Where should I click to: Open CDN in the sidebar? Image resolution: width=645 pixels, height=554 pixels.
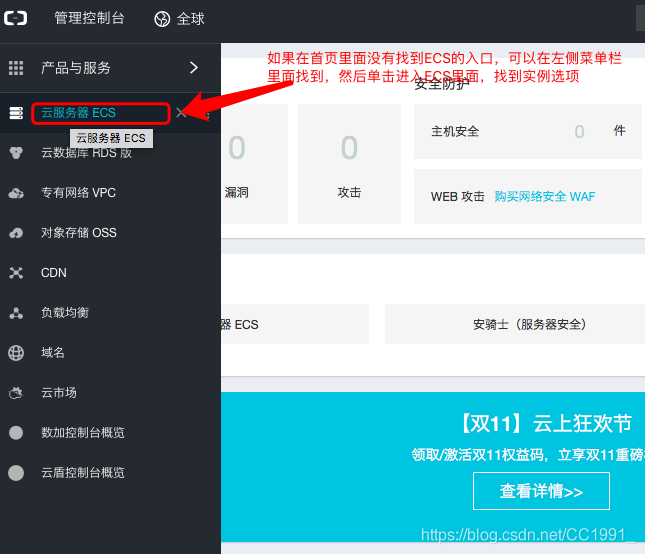pyautogui.click(x=53, y=273)
